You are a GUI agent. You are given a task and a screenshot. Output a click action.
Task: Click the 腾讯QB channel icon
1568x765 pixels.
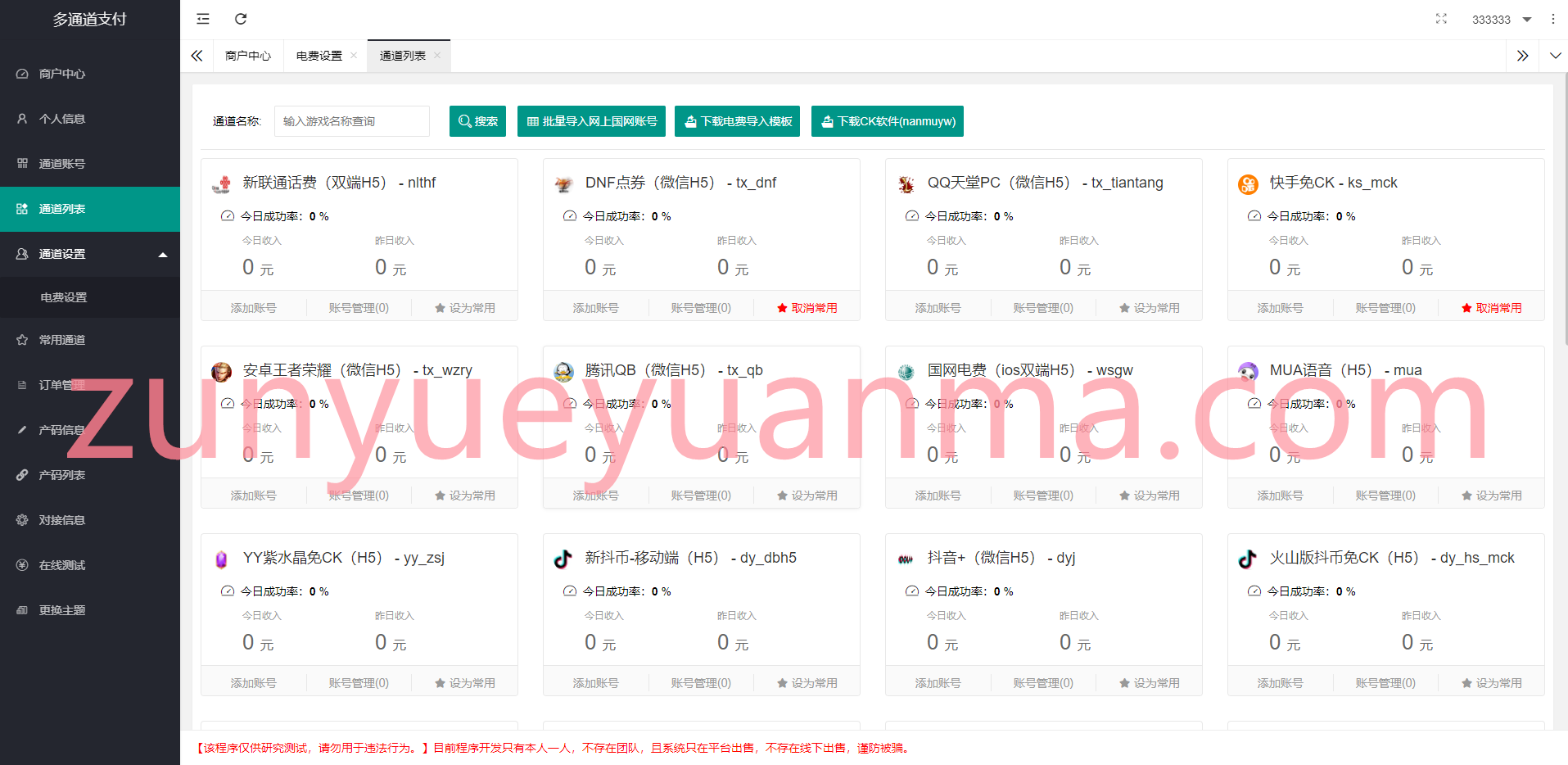pyautogui.click(x=564, y=372)
